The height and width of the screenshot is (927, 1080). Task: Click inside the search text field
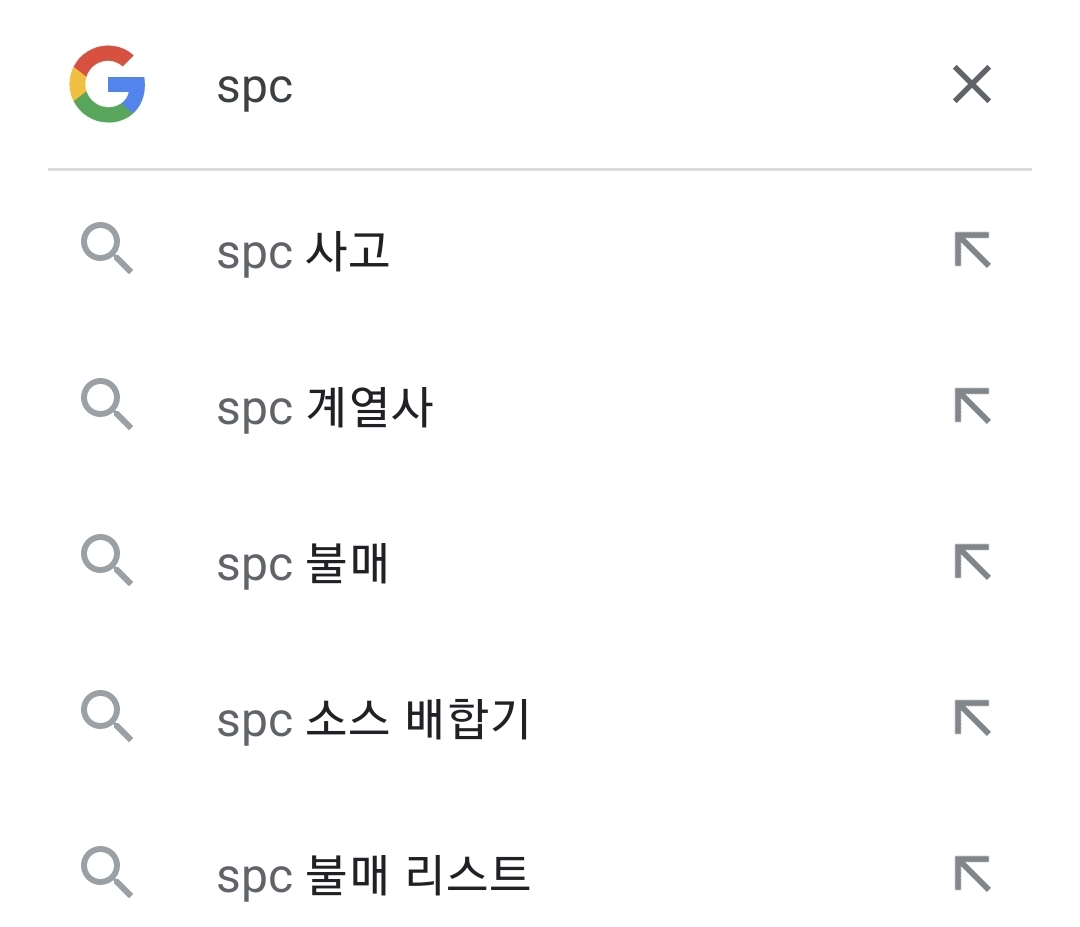500,85
